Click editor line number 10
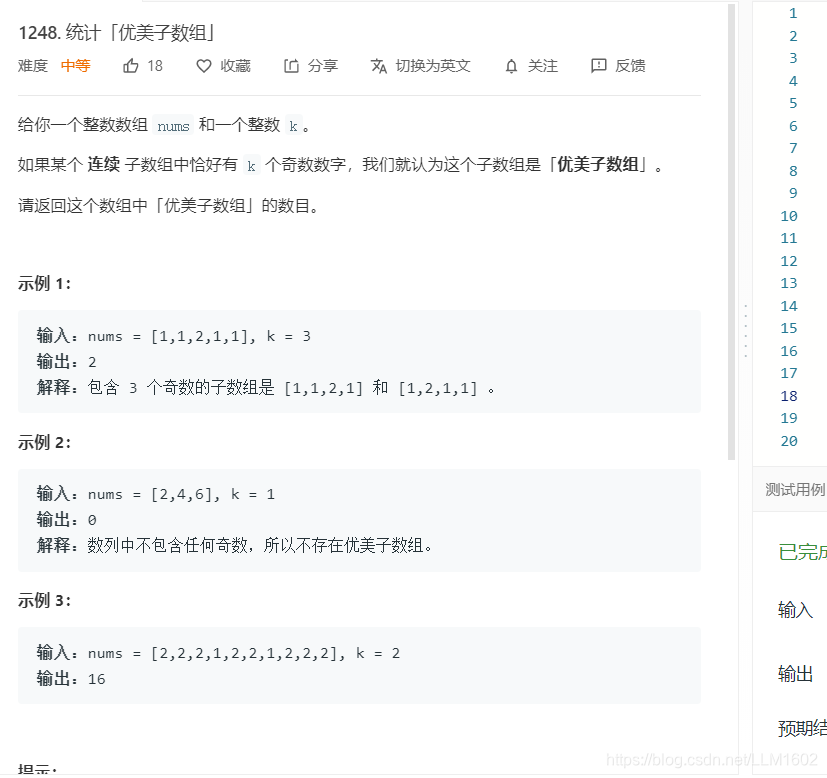827x778 pixels. pos(788,216)
